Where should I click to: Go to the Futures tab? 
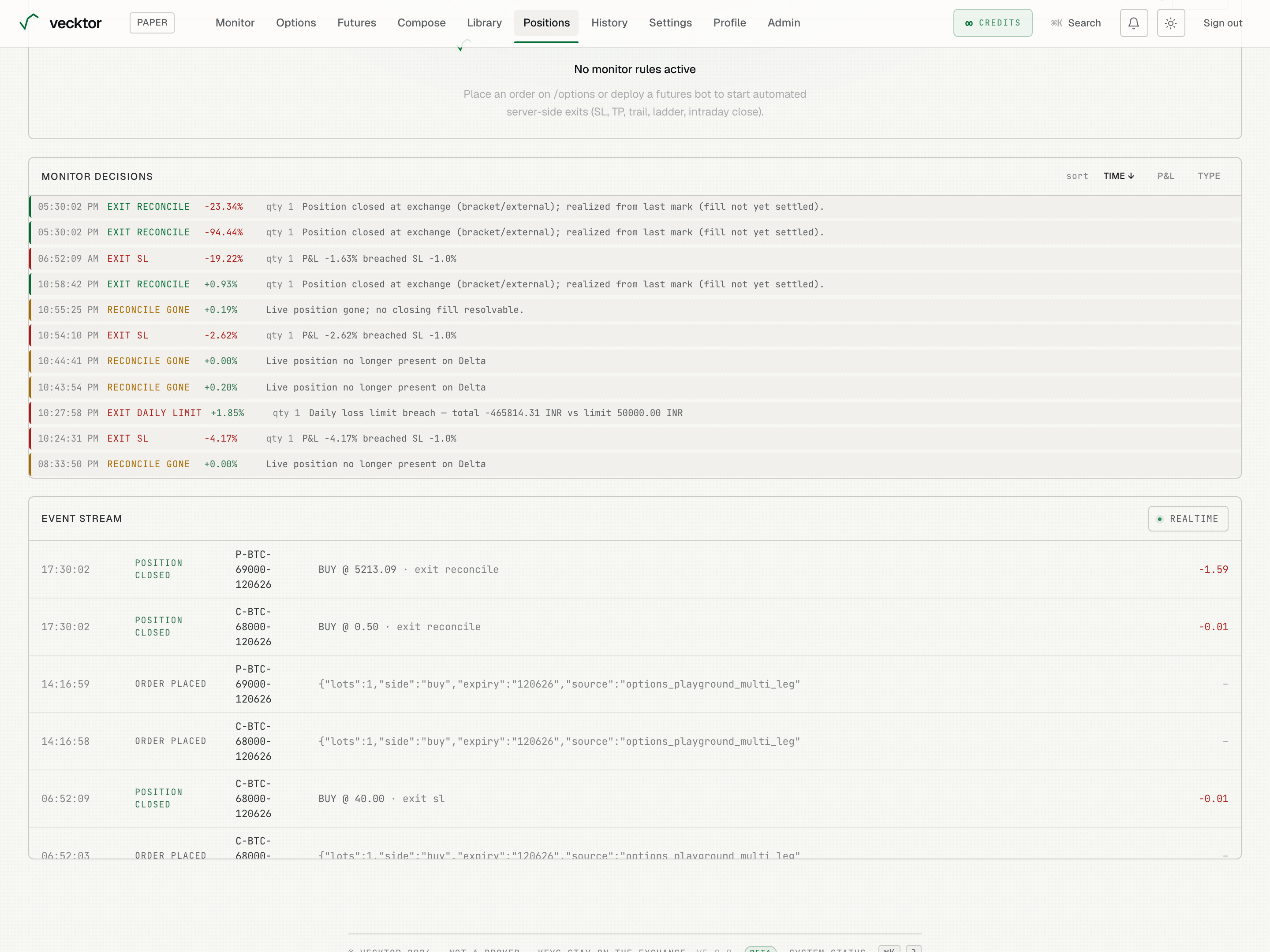(x=357, y=23)
